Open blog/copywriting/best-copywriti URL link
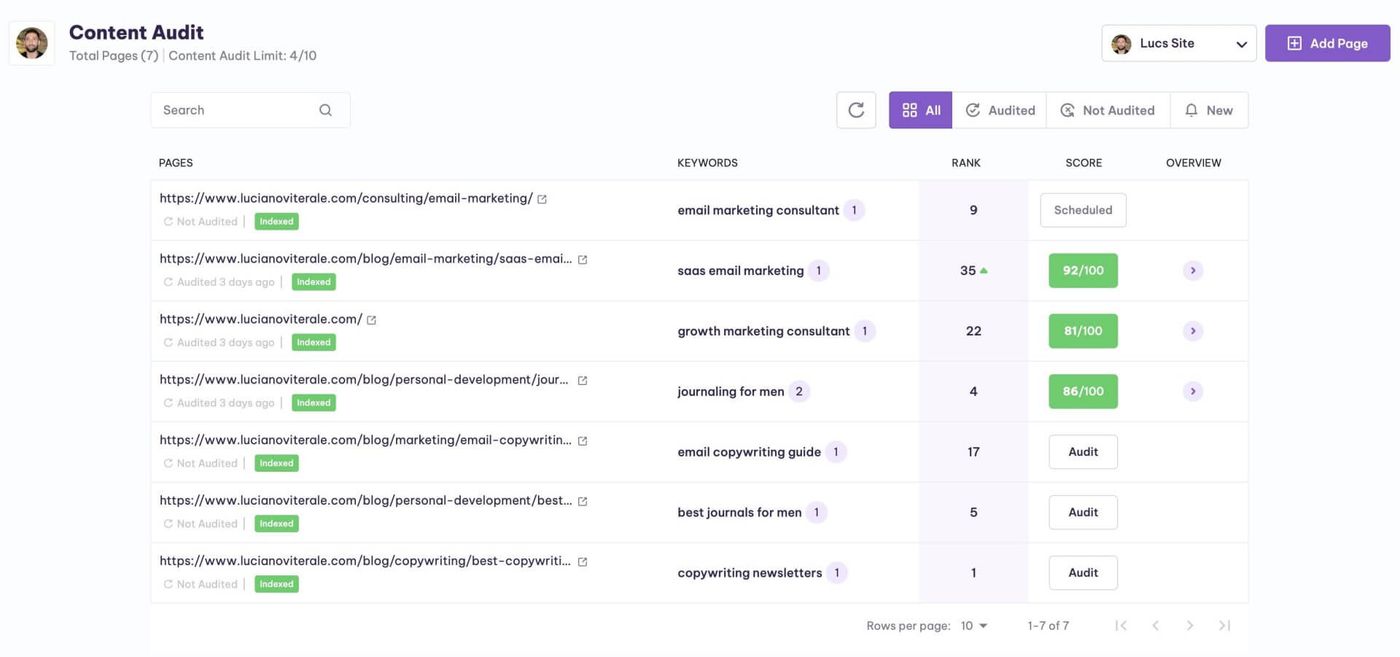Viewport: 1400px width, 657px height. [365, 561]
